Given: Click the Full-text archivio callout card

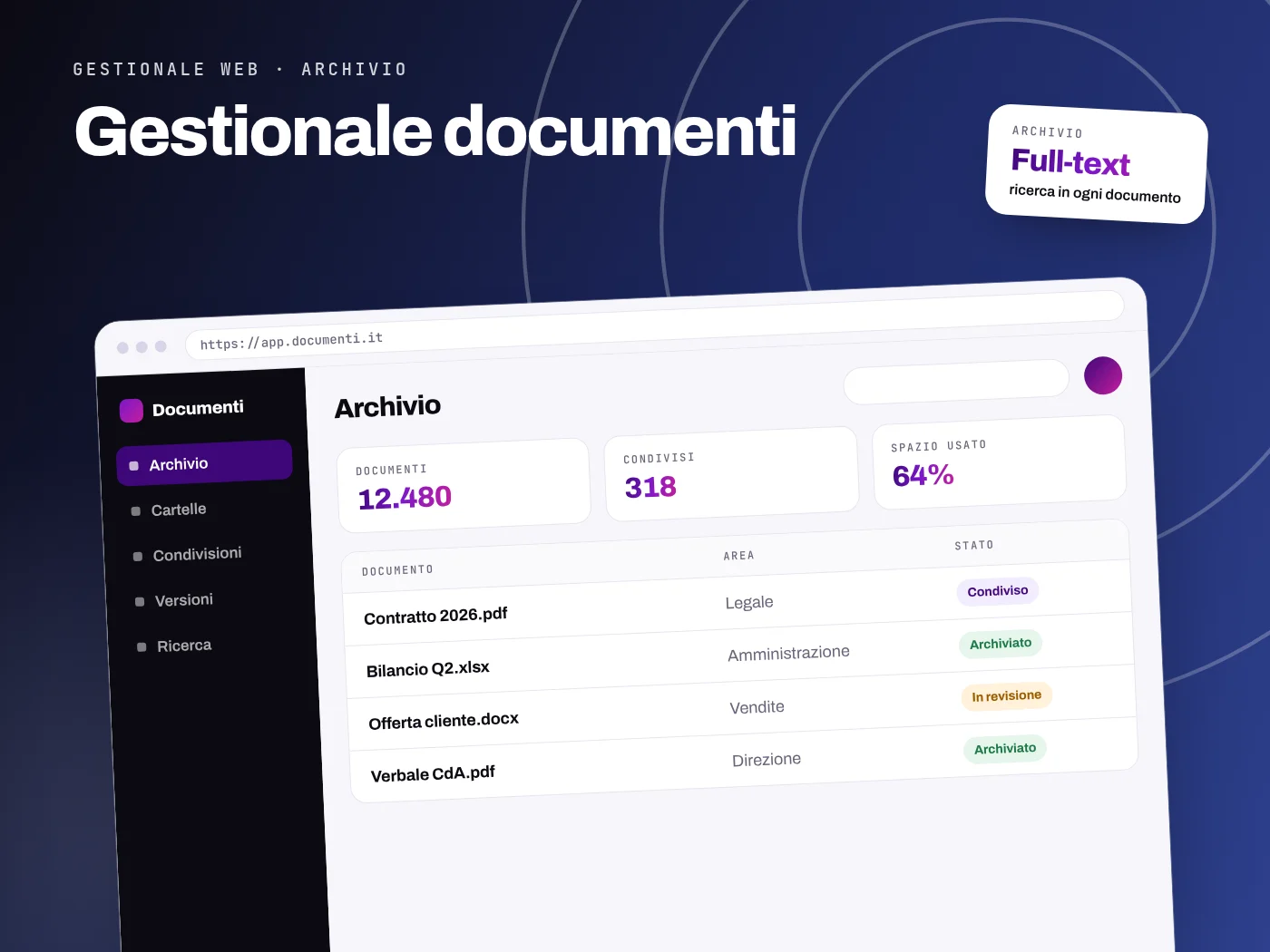Looking at the screenshot, I should click(1097, 164).
